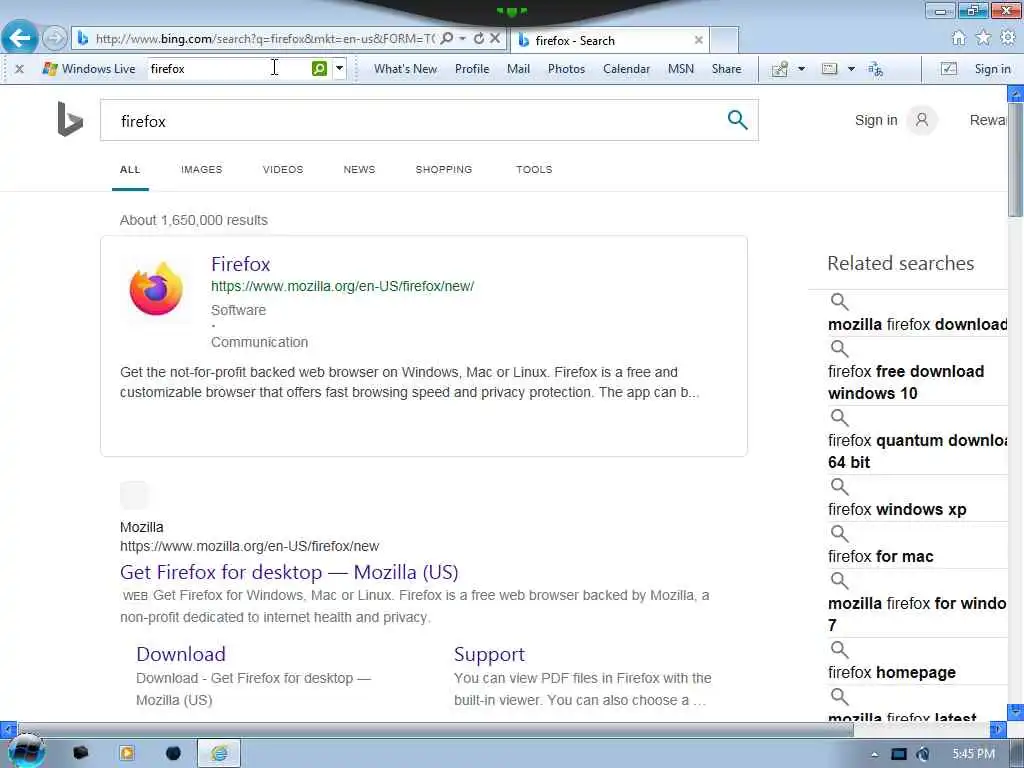Click Share in Windows Live toolbar
Screen dimensions: 1024x768
coord(726,69)
